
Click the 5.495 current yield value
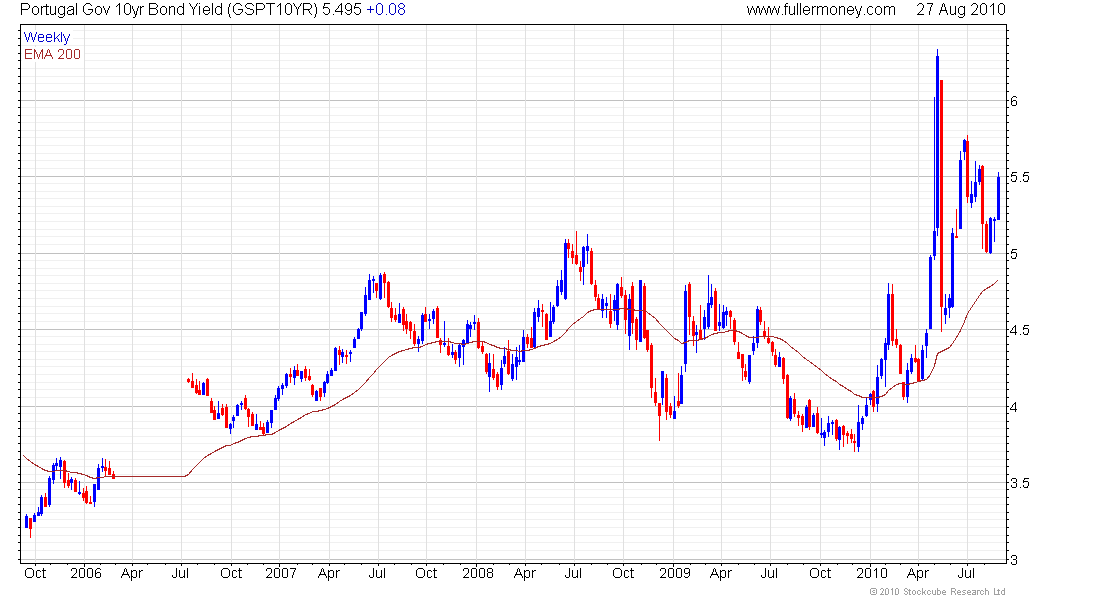[341, 10]
